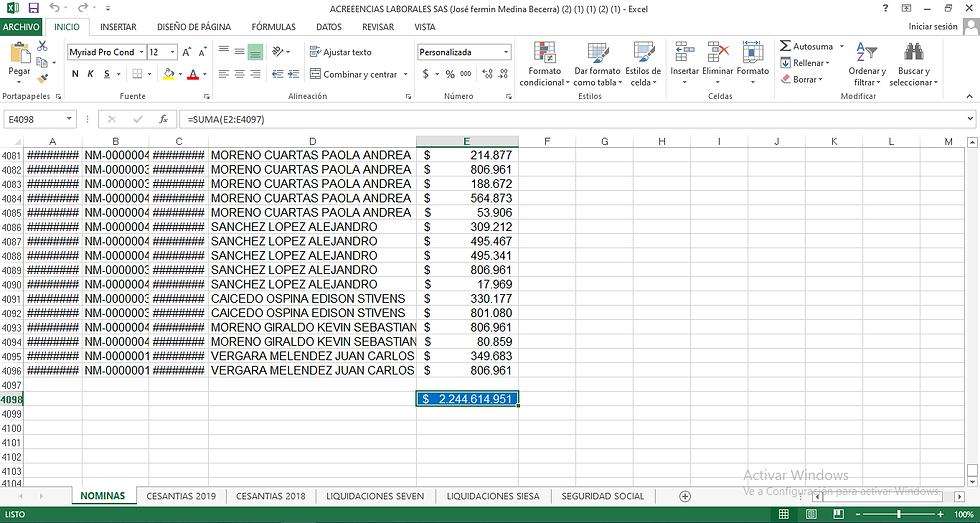Click the increase indent icon
The width and height of the screenshot is (980, 523).
(x=293, y=74)
